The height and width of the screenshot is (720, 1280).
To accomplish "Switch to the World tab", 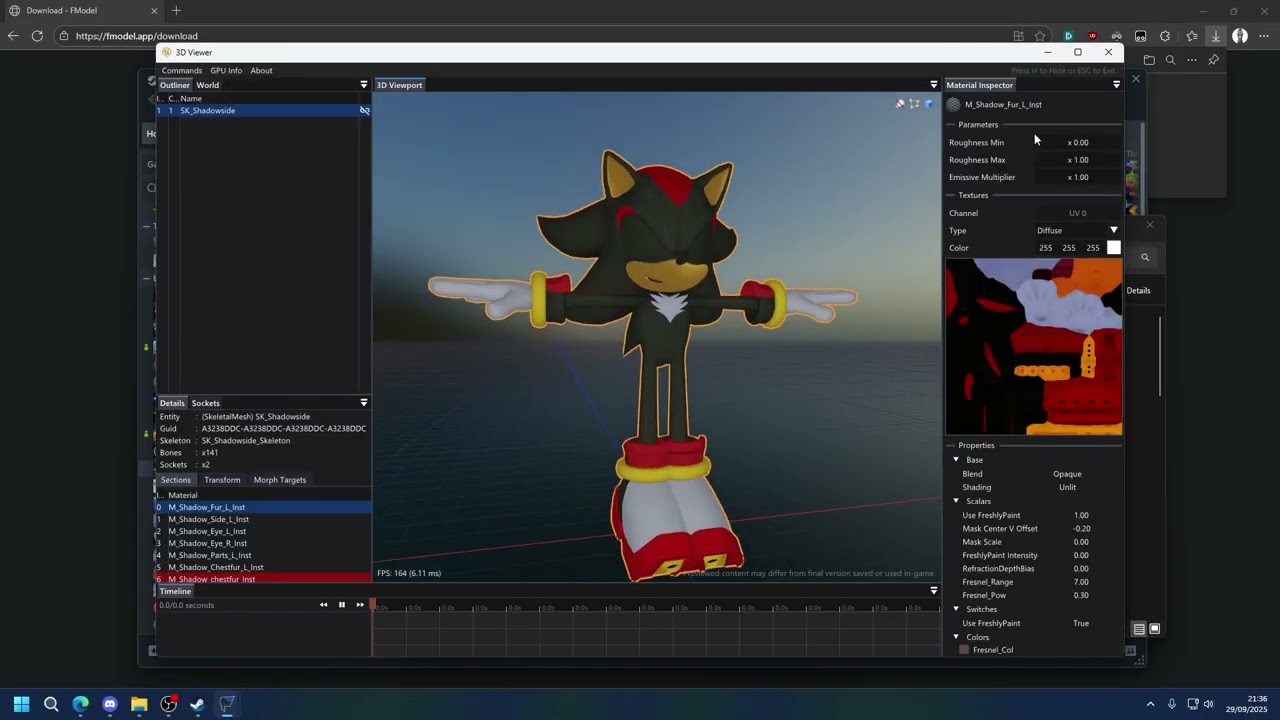I will pyautogui.click(x=207, y=85).
